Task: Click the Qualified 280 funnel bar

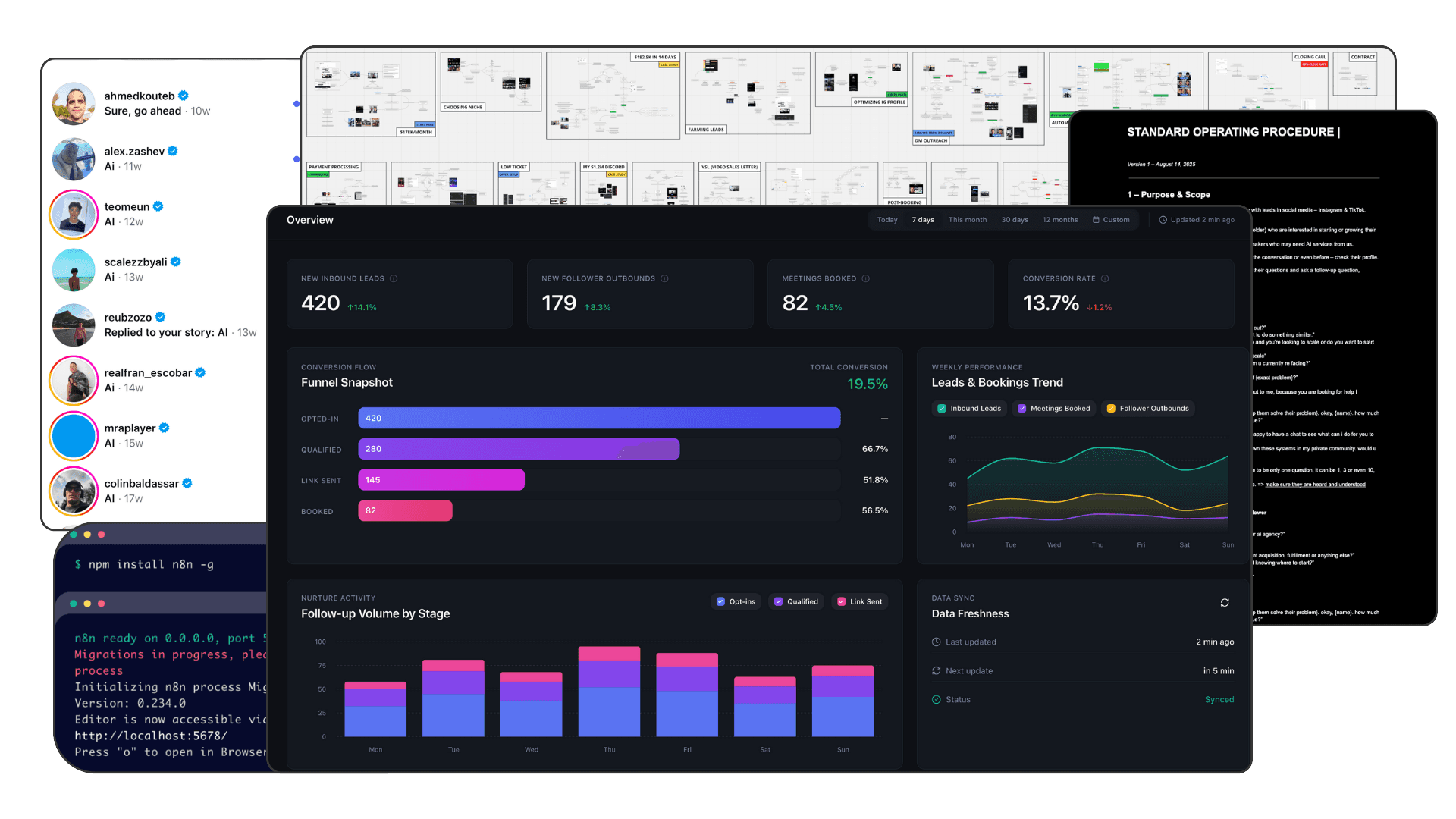Action: tap(519, 449)
